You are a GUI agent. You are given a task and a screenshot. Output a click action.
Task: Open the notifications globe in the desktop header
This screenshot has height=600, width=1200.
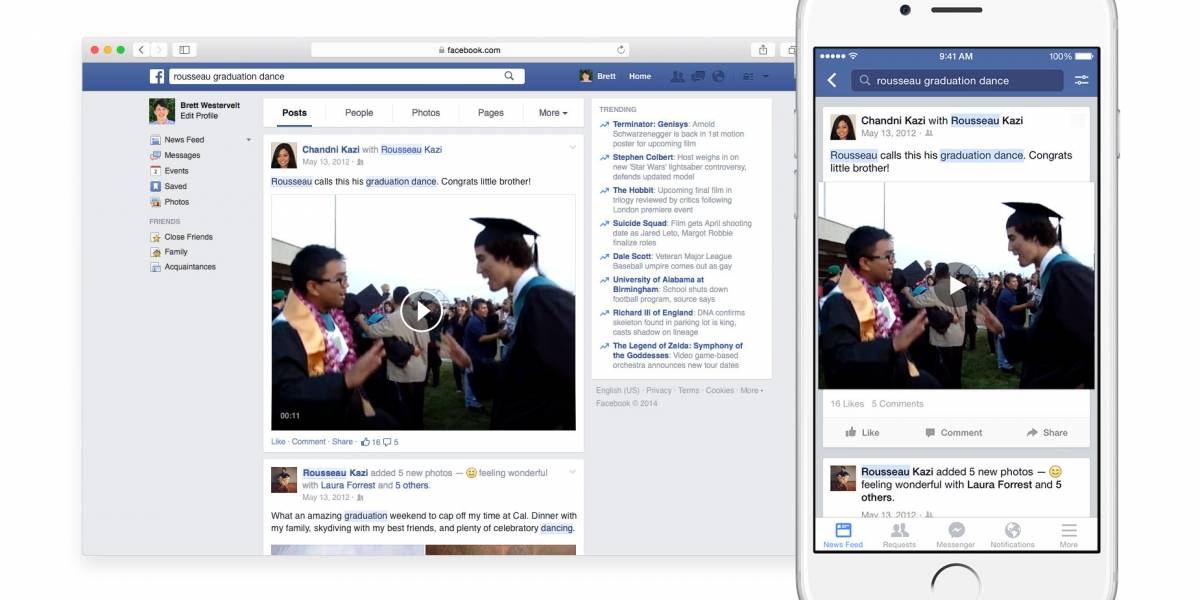(717, 76)
